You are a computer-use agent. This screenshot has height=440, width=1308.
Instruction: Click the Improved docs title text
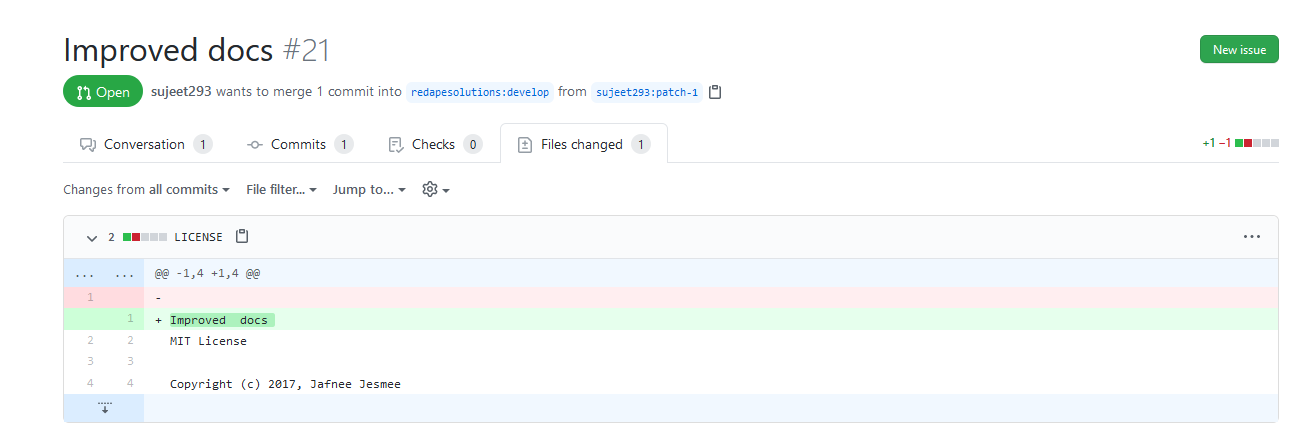coord(167,50)
